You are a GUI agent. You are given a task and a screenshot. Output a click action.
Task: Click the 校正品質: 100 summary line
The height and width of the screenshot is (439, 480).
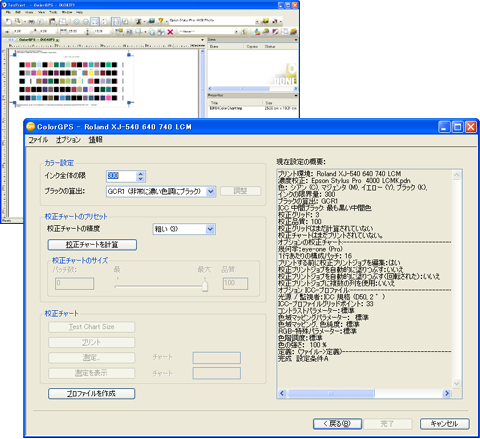[x=300, y=222]
